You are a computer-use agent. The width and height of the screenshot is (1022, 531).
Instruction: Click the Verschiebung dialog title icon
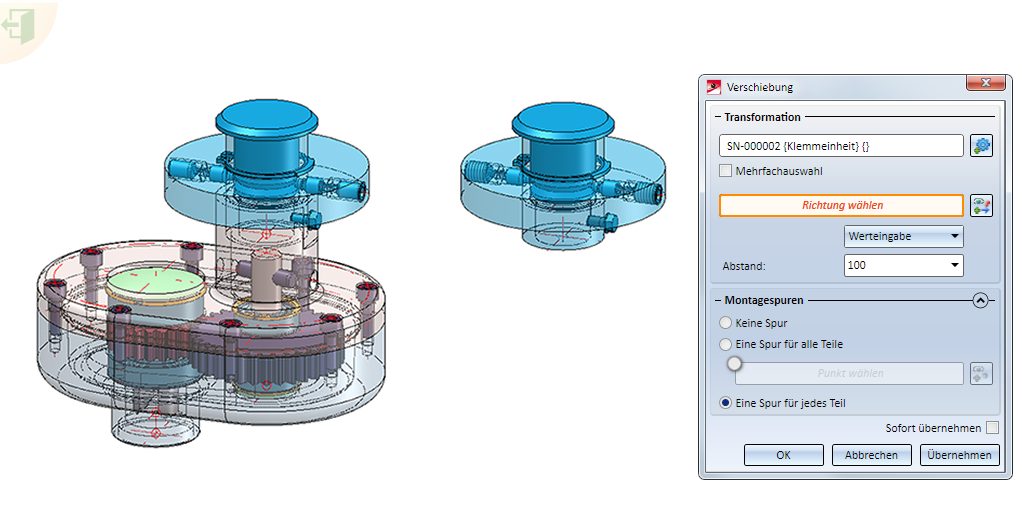point(714,87)
